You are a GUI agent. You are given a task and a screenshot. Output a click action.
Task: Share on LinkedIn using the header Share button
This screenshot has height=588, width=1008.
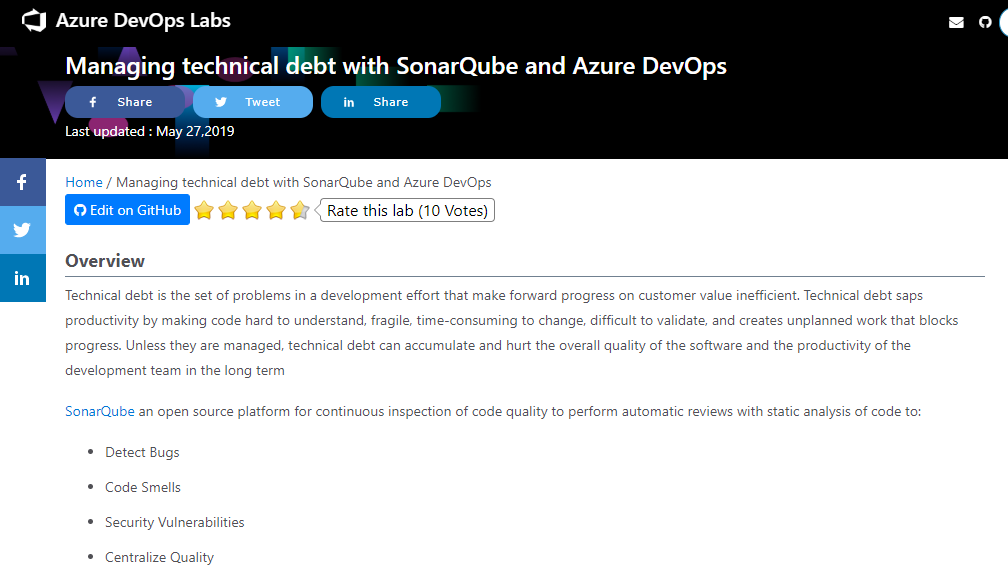click(381, 102)
